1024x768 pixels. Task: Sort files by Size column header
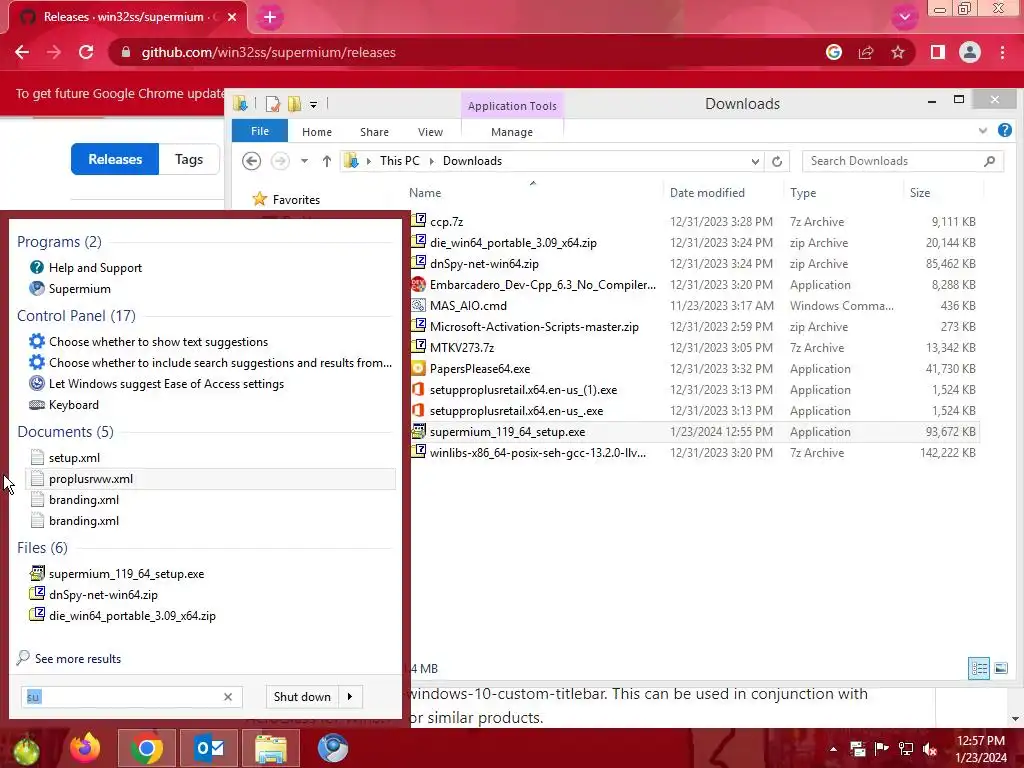click(x=920, y=193)
